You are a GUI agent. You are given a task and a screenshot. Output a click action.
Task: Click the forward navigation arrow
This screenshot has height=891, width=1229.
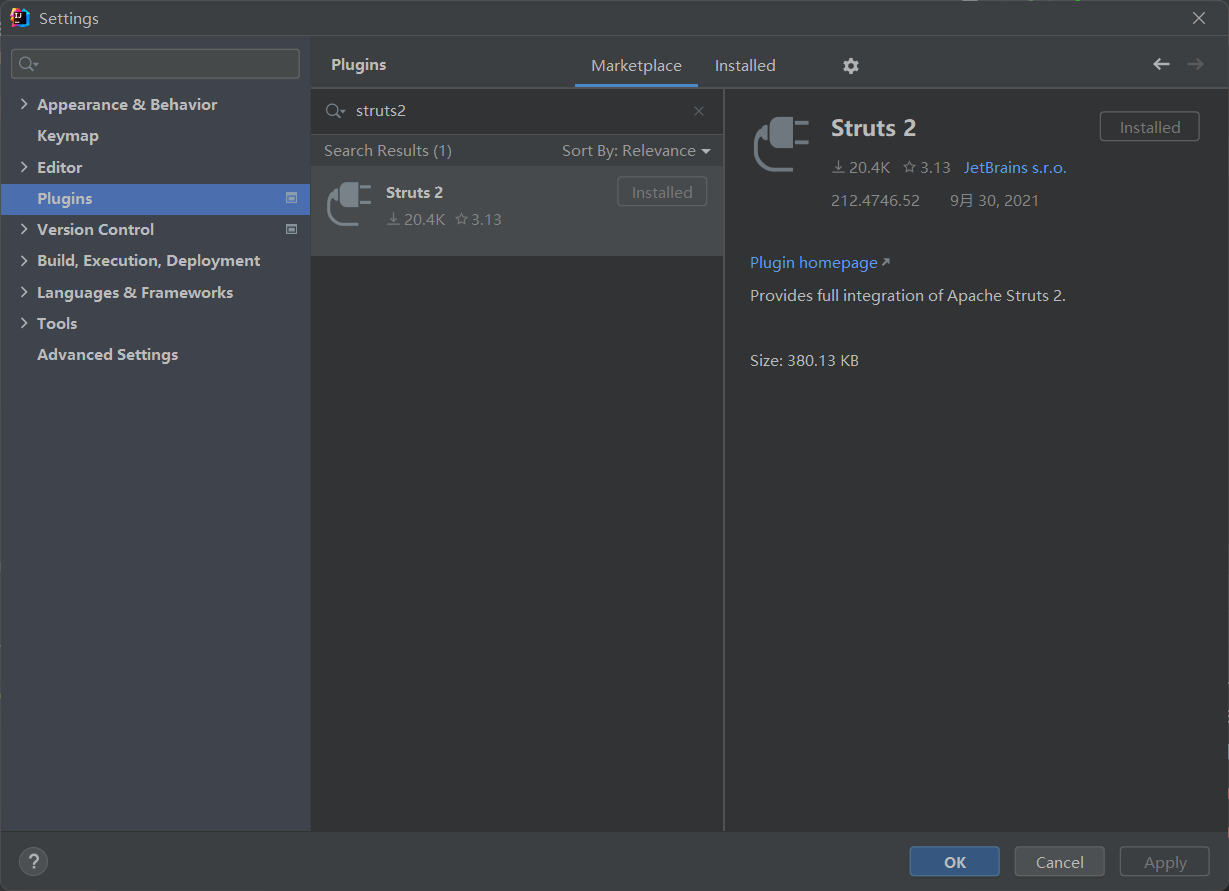tap(1195, 64)
